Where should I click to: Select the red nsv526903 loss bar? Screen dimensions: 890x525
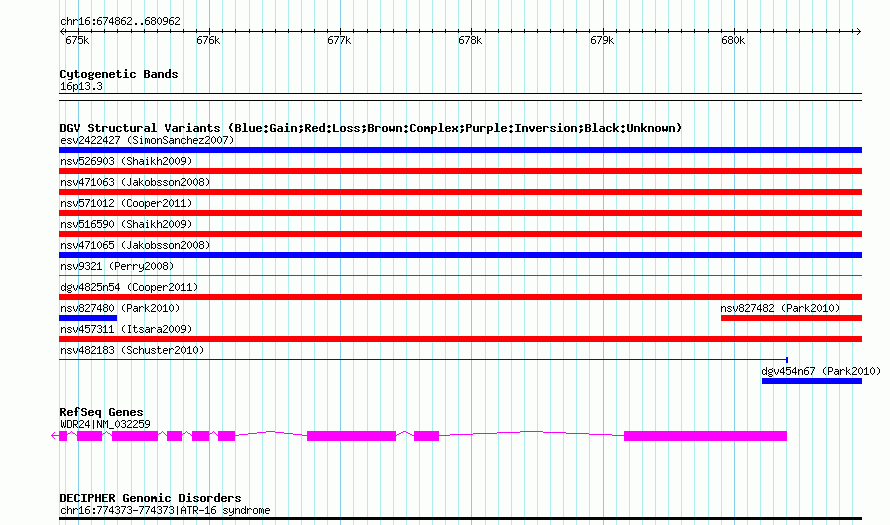pyautogui.click(x=460, y=171)
